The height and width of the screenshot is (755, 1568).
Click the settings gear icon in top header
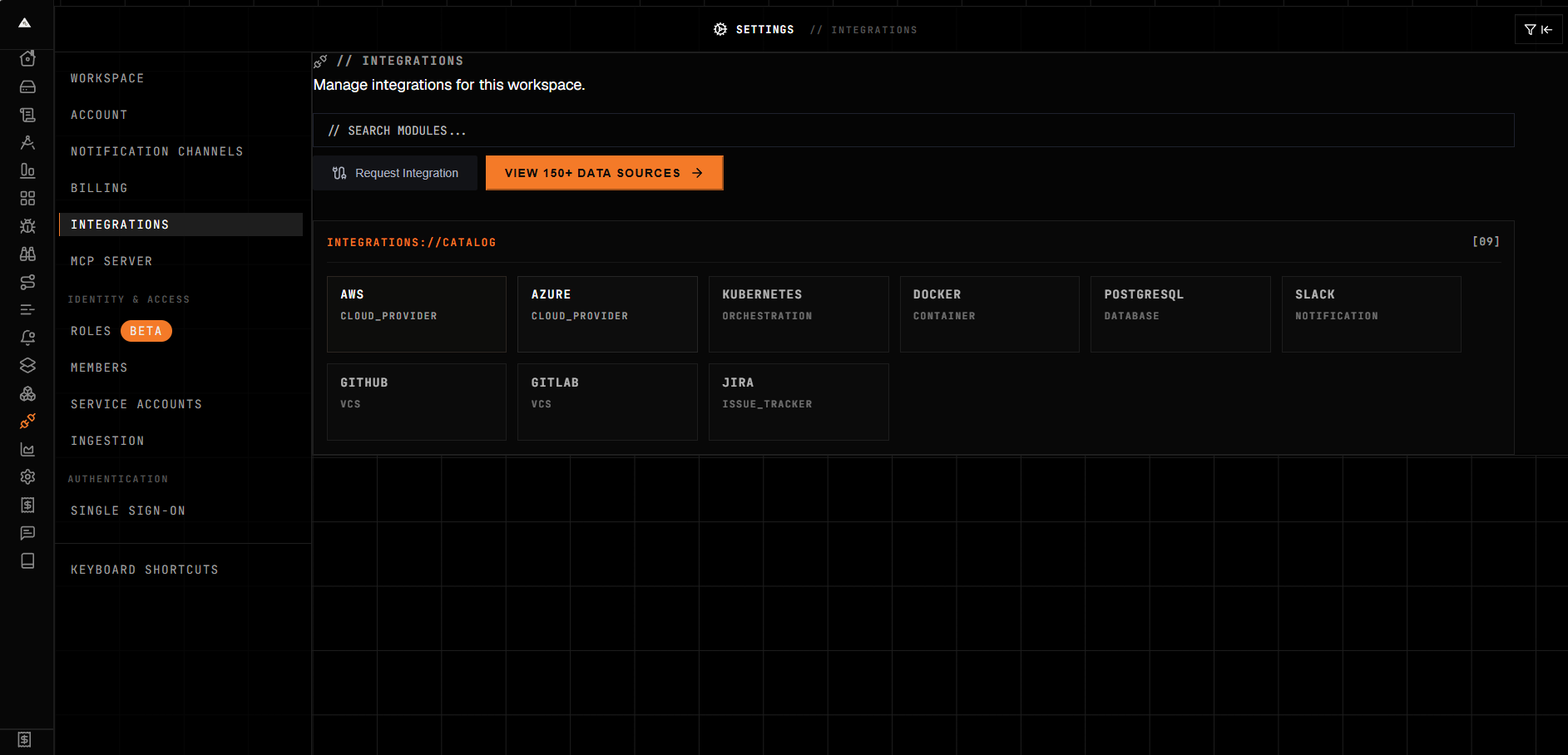point(720,29)
